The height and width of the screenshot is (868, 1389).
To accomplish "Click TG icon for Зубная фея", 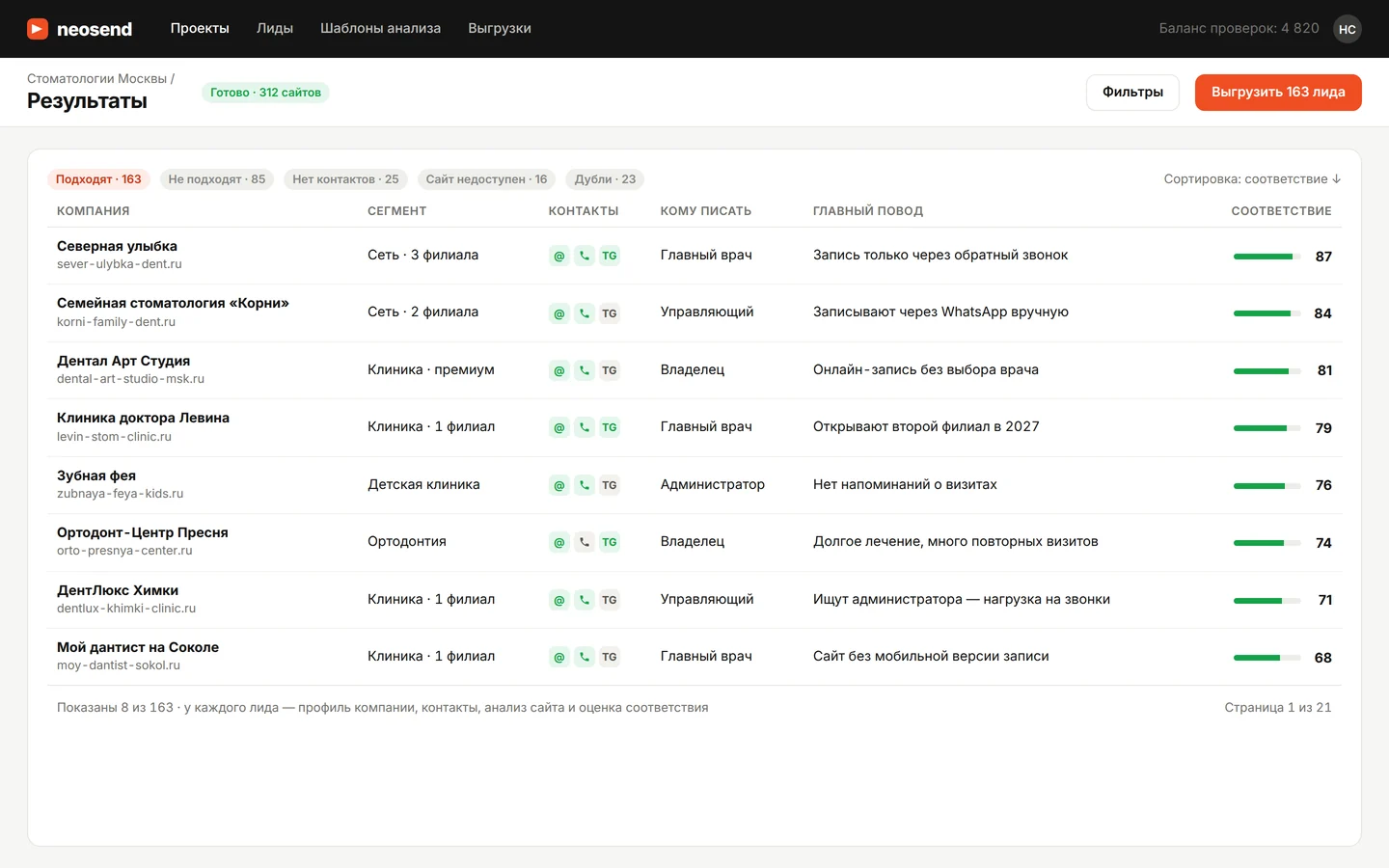I will [x=610, y=485].
